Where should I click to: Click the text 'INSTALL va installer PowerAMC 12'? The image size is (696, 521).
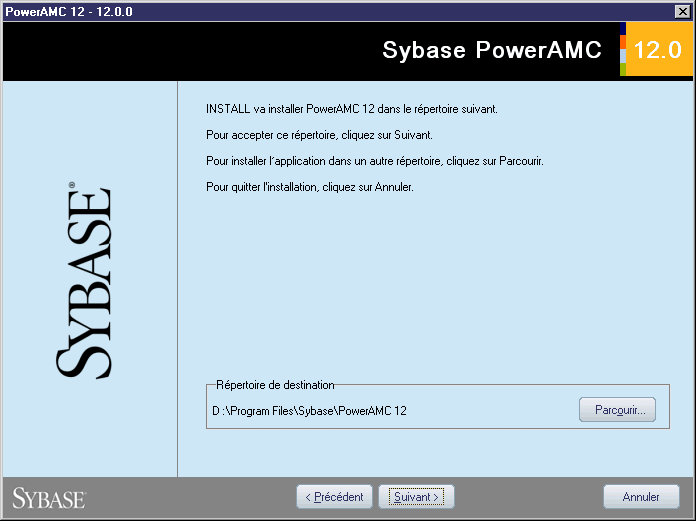[291, 109]
